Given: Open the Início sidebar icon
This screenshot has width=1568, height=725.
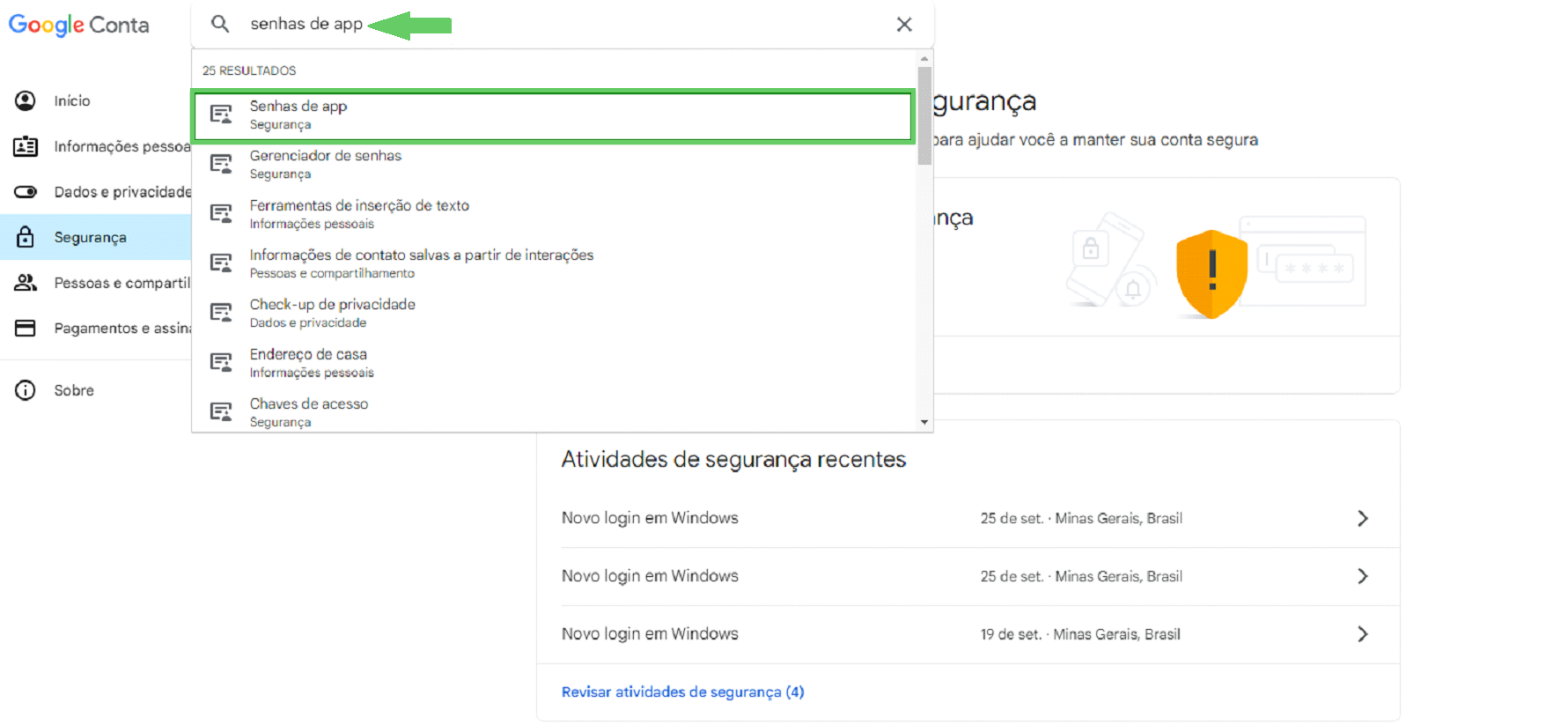Looking at the screenshot, I should [26, 100].
